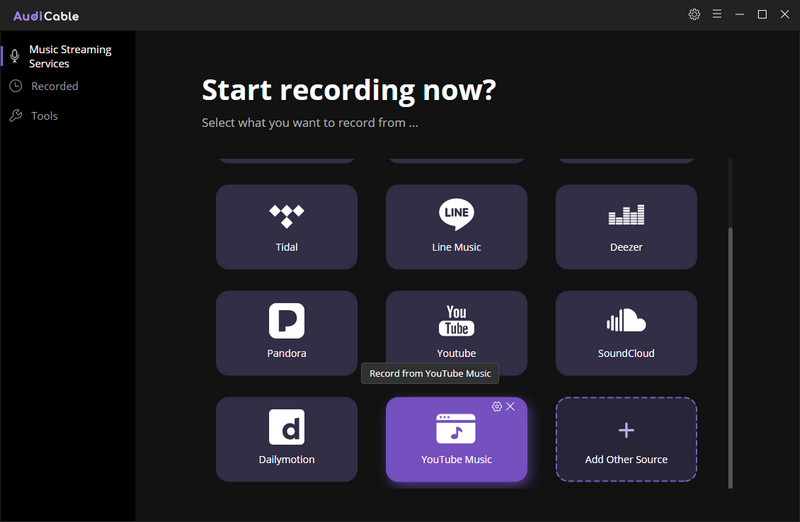Select the Deezer service card
Viewport: 800px width, 522px height.
[x=626, y=227]
